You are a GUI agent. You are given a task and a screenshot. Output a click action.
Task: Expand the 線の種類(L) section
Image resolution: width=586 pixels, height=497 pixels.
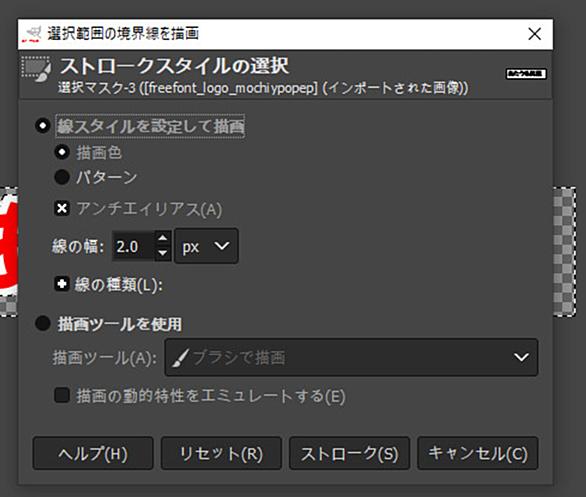(x=62, y=284)
